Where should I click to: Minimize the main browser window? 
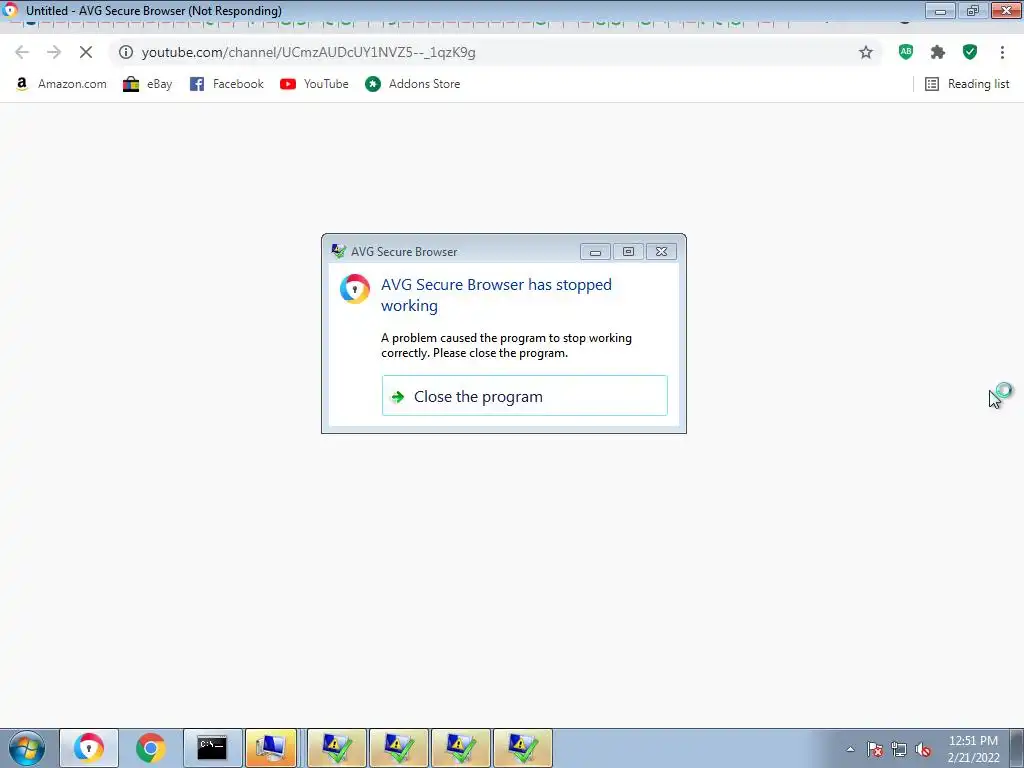pyautogui.click(x=940, y=10)
